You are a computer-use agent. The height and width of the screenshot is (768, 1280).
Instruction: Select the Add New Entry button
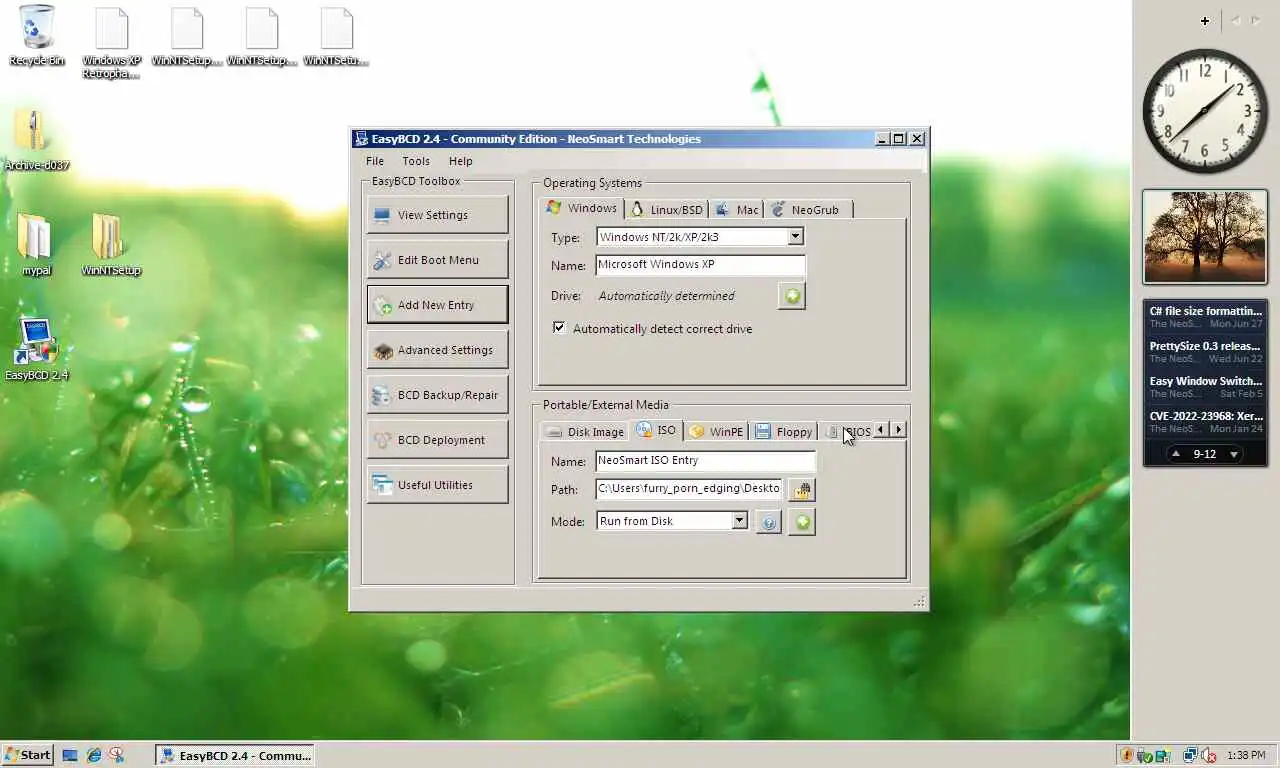pyautogui.click(x=438, y=305)
